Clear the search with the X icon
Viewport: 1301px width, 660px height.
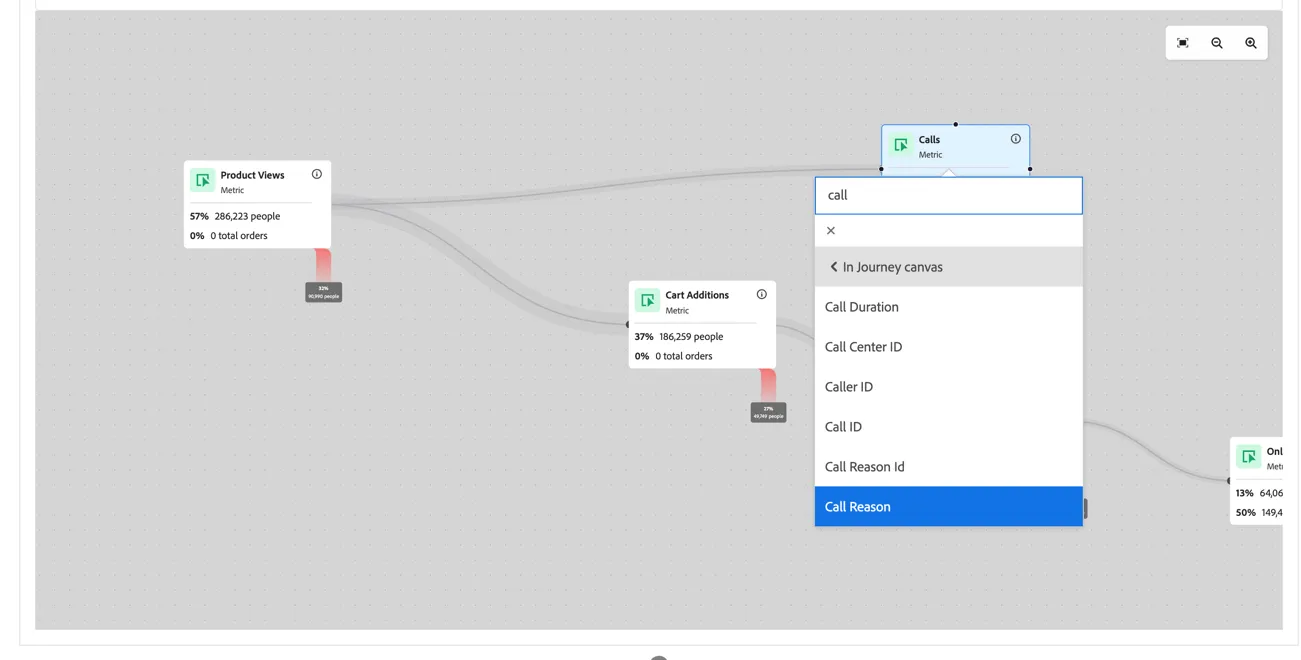coord(831,231)
